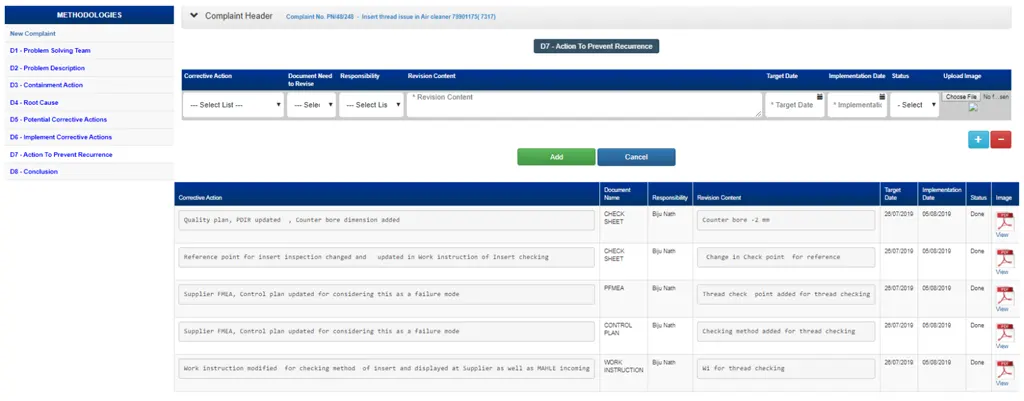Open PDF icon for Counter bore row
The width and height of the screenshot is (1024, 401).
pos(1003,221)
